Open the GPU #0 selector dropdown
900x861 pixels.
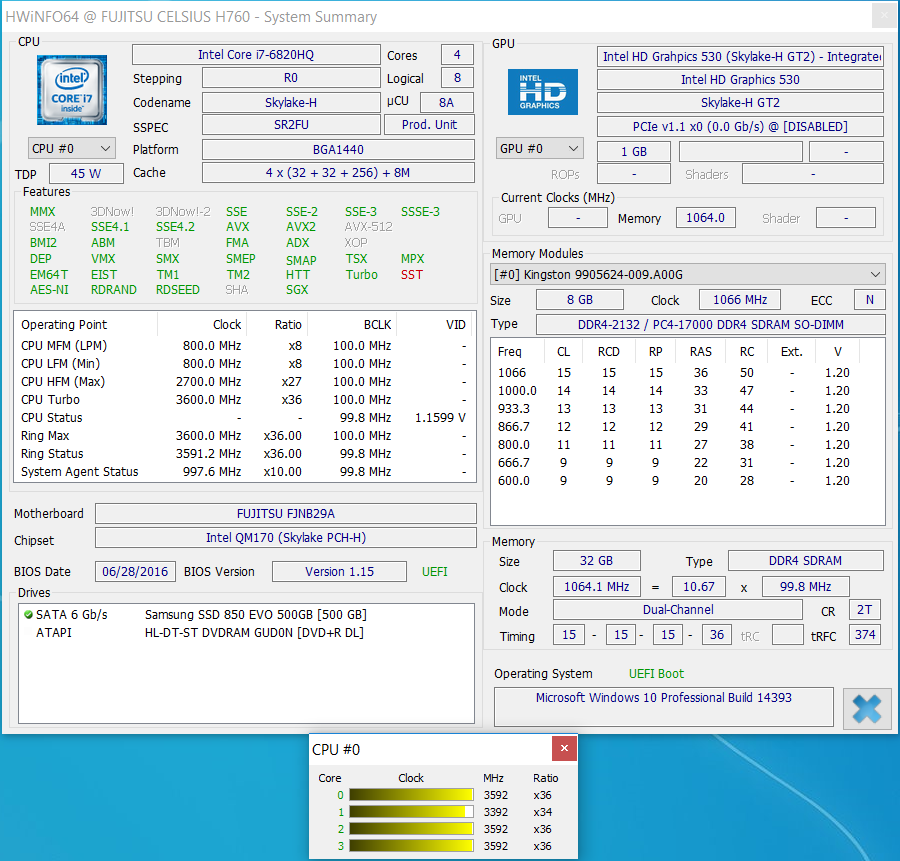point(540,149)
